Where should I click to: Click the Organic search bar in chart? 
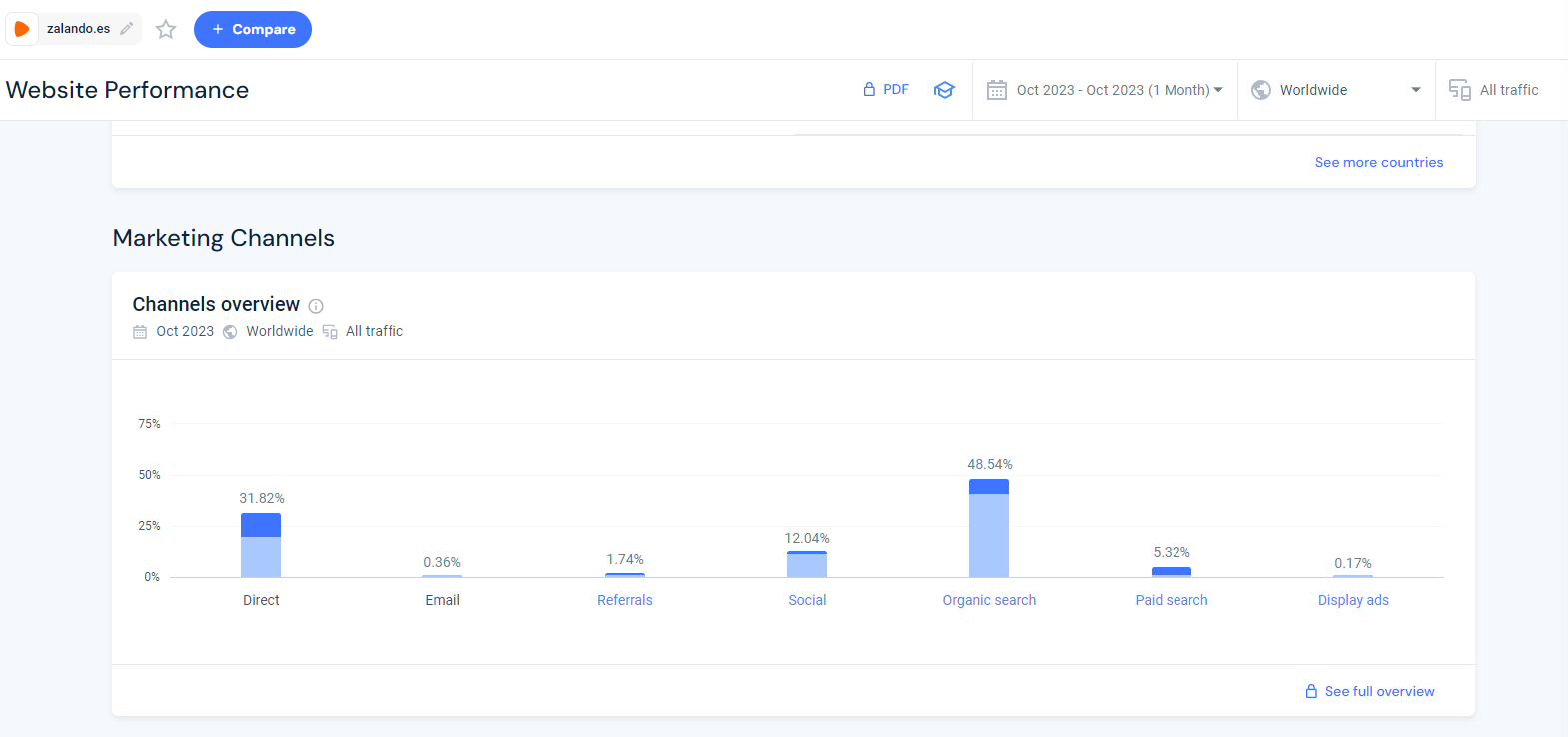(x=989, y=529)
